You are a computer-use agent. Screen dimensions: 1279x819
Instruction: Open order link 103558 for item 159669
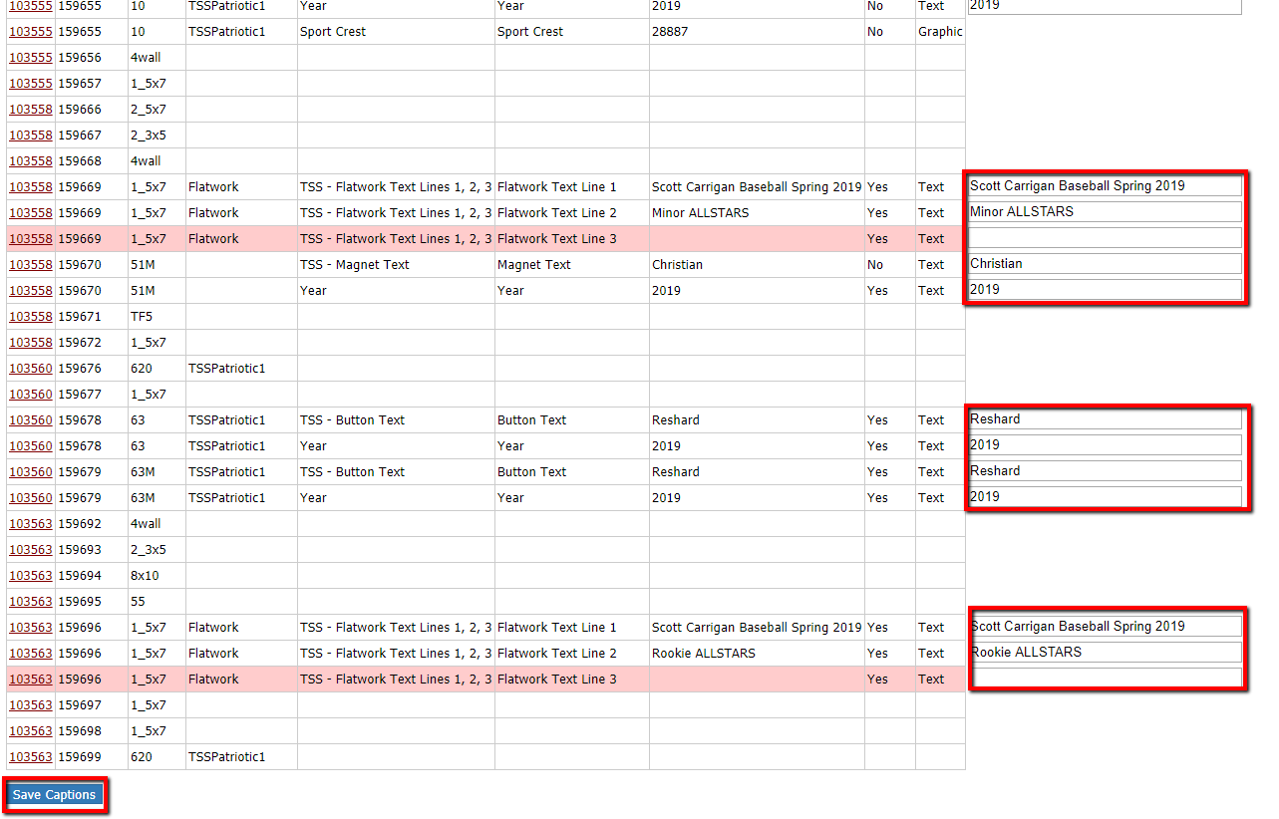[29, 186]
